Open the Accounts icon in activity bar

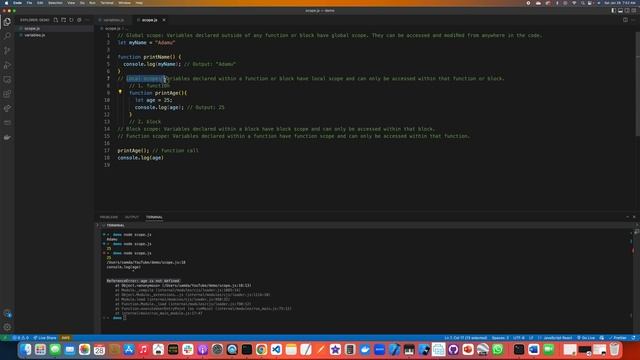pos(7,314)
